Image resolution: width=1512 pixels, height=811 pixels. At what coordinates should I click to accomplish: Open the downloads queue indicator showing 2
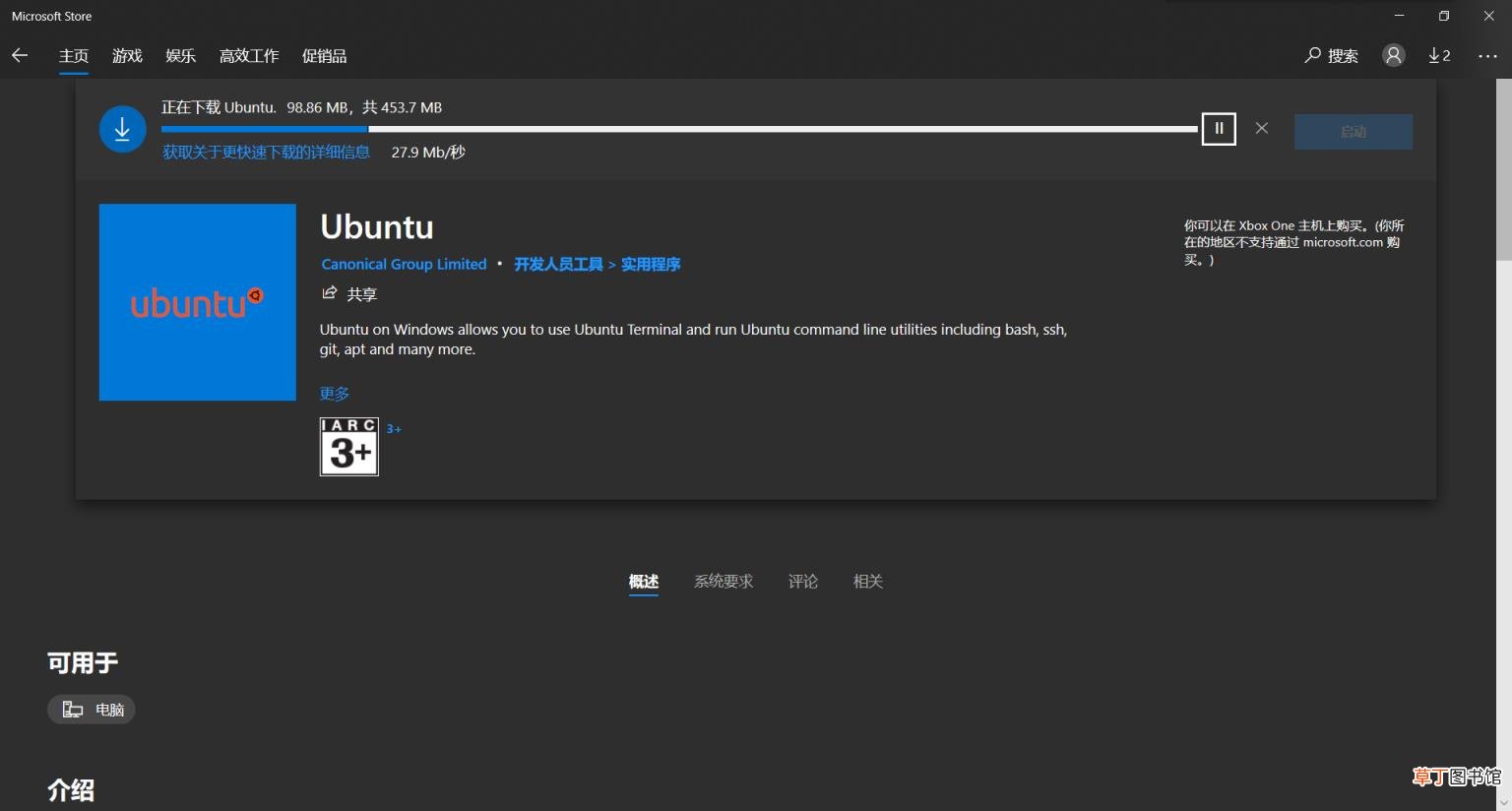pos(1439,55)
